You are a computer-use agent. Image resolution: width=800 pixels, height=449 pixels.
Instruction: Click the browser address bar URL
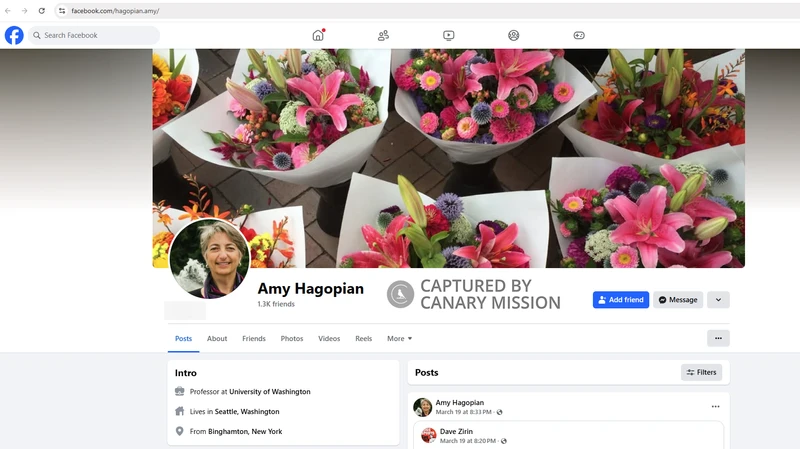(x=115, y=11)
